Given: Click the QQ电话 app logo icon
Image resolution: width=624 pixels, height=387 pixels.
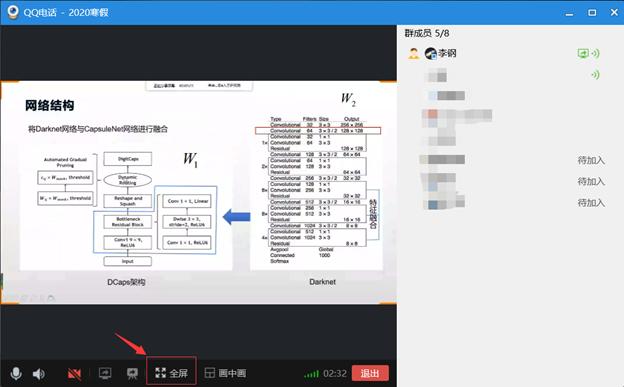Looking at the screenshot, I should click(13, 12).
